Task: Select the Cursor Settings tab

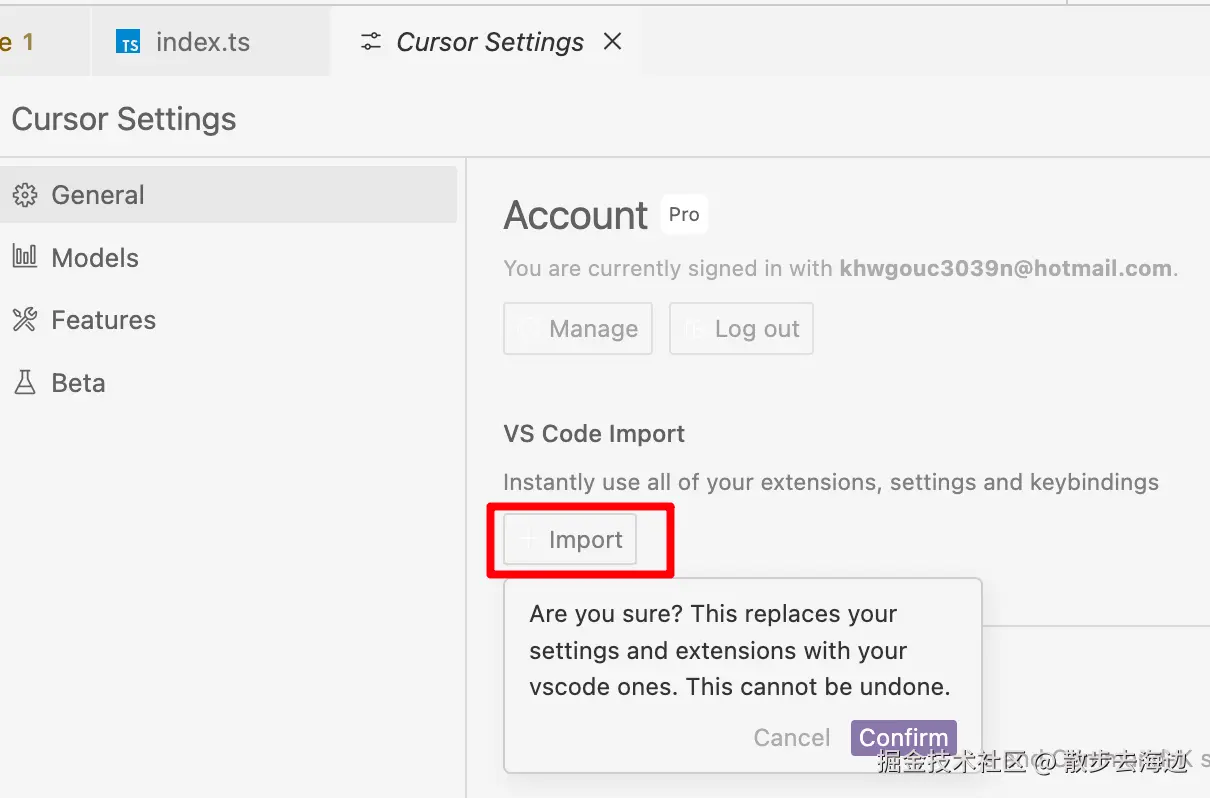Action: 487,42
